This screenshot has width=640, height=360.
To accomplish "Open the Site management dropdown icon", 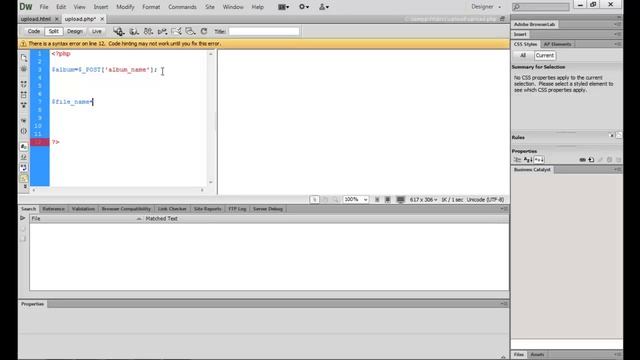I will coord(324,7).
